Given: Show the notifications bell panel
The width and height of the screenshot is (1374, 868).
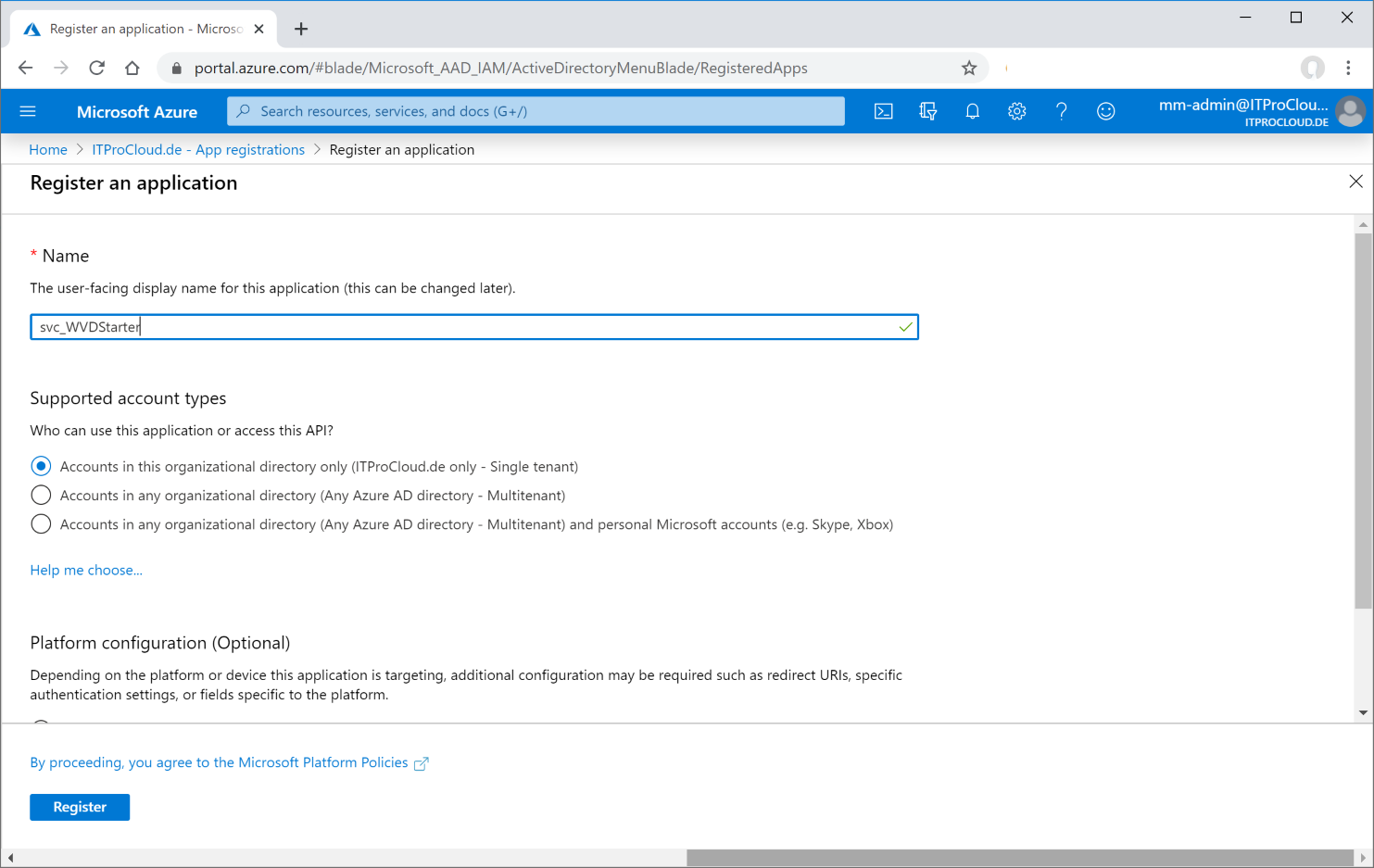Looking at the screenshot, I should point(972,111).
